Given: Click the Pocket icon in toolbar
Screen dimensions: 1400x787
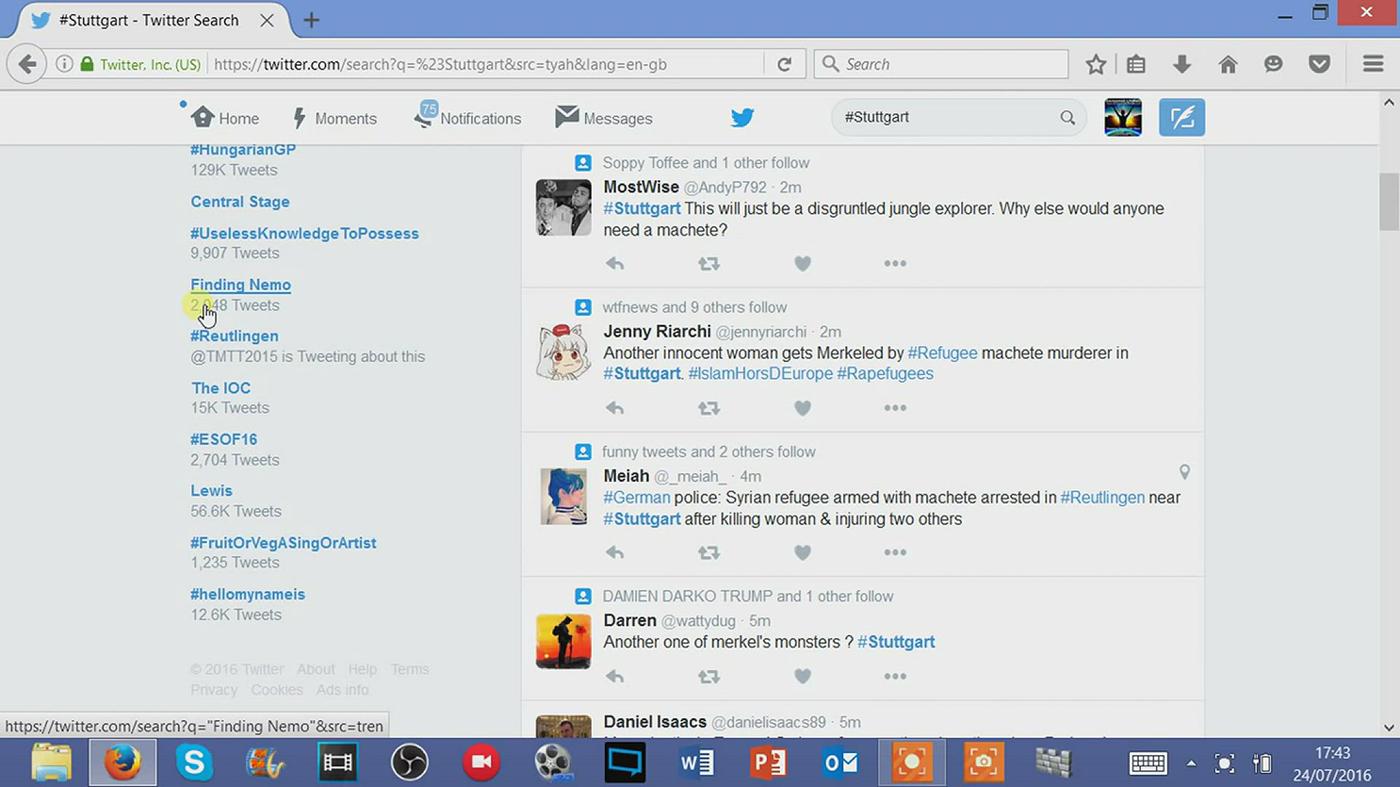Looking at the screenshot, I should [1320, 65].
